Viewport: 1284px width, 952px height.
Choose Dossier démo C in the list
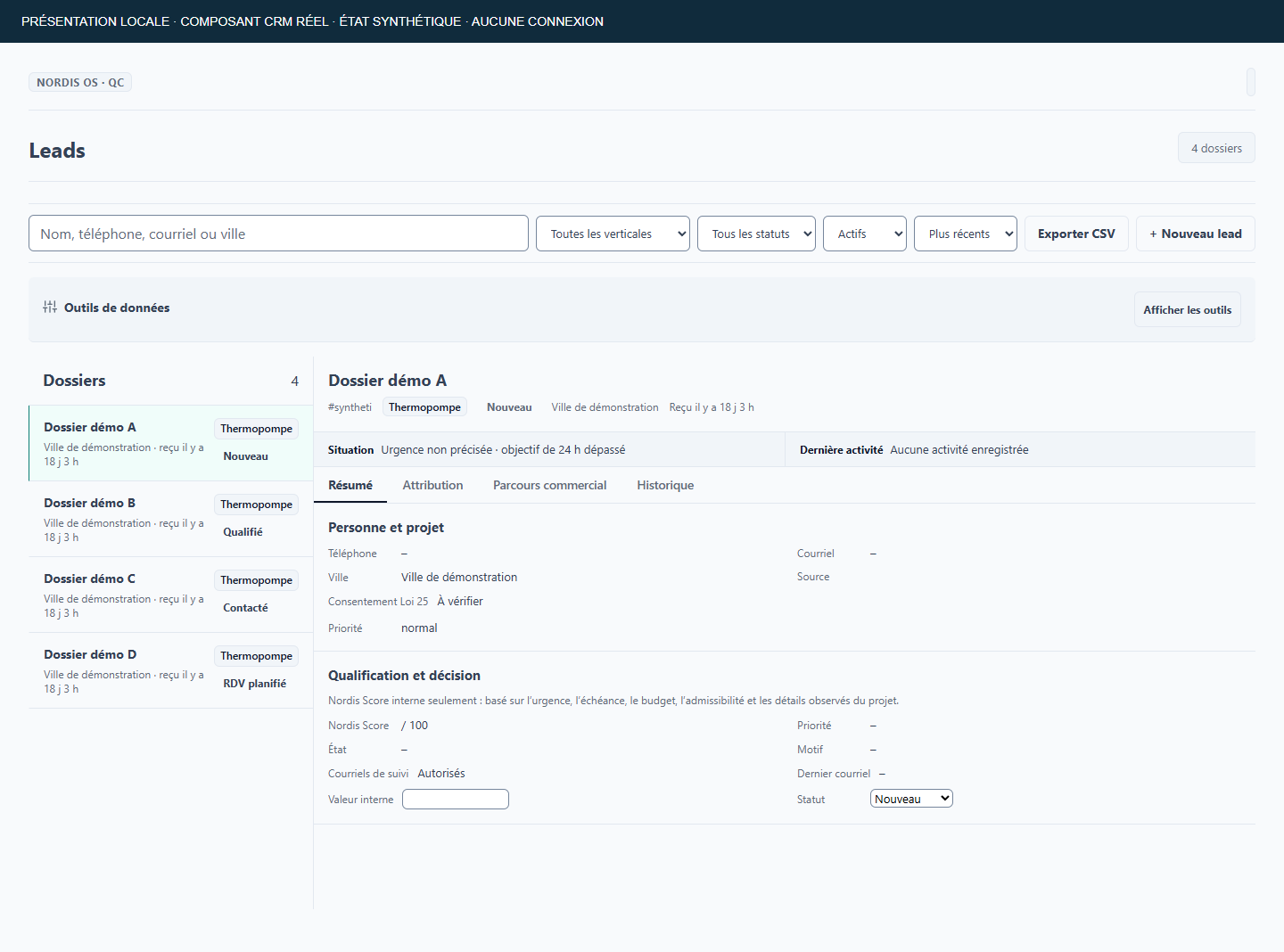click(171, 595)
